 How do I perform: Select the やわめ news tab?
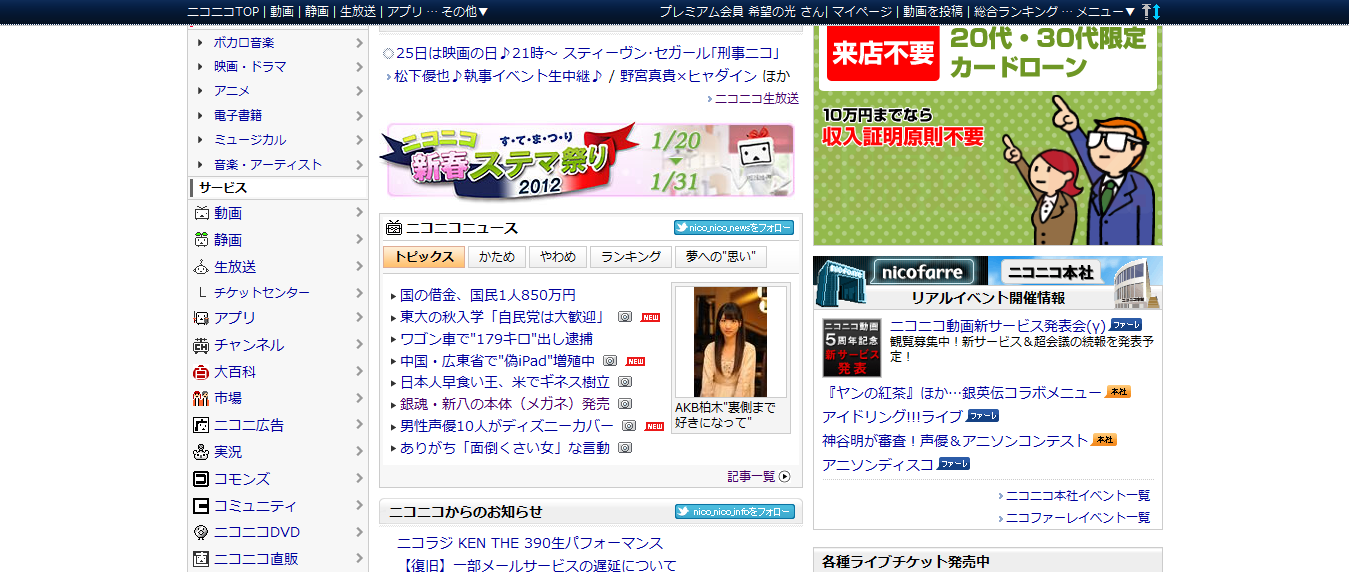pos(558,257)
